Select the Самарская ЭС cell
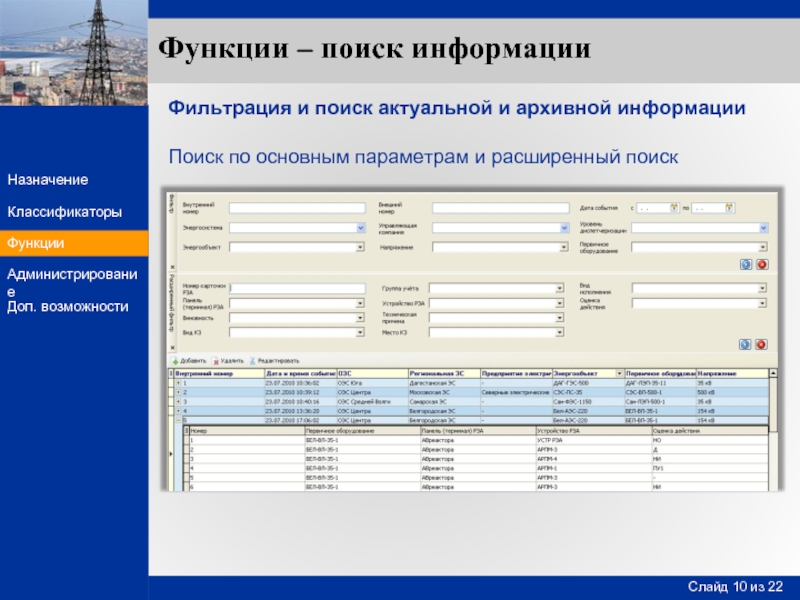The image size is (800, 600). pyautogui.click(x=444, y=402)
